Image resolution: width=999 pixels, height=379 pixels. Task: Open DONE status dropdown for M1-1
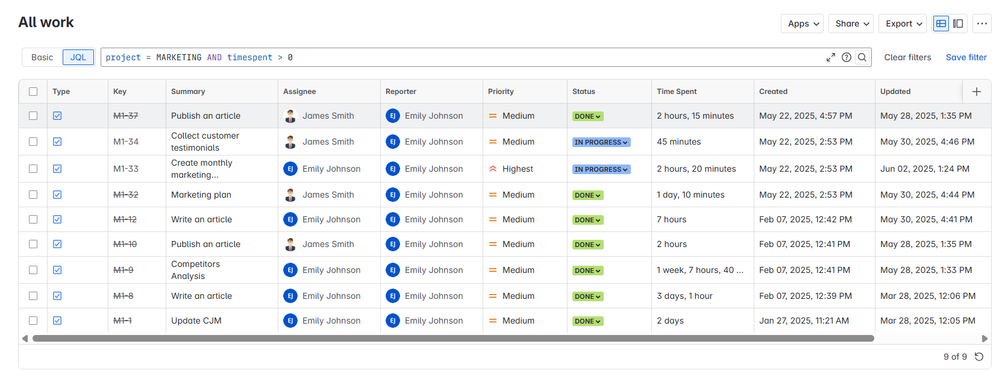pyautogui.click(x=588, y=321)
